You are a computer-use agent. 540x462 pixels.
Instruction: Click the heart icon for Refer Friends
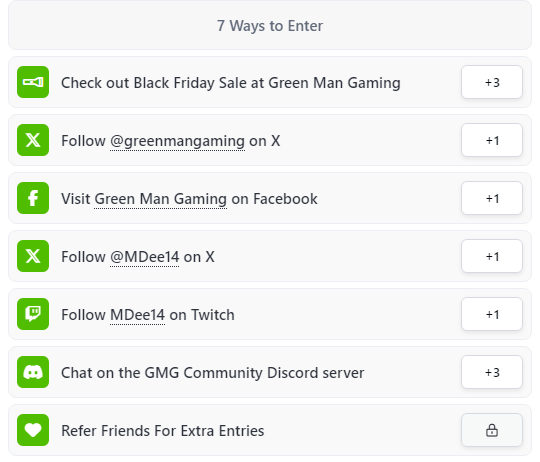click(33, 430)
